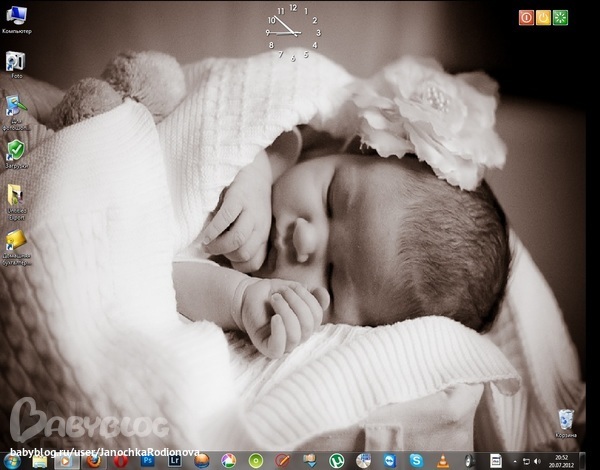Open the Windows Start menu
Screen dimensions: 600x470
pos(12,460)
